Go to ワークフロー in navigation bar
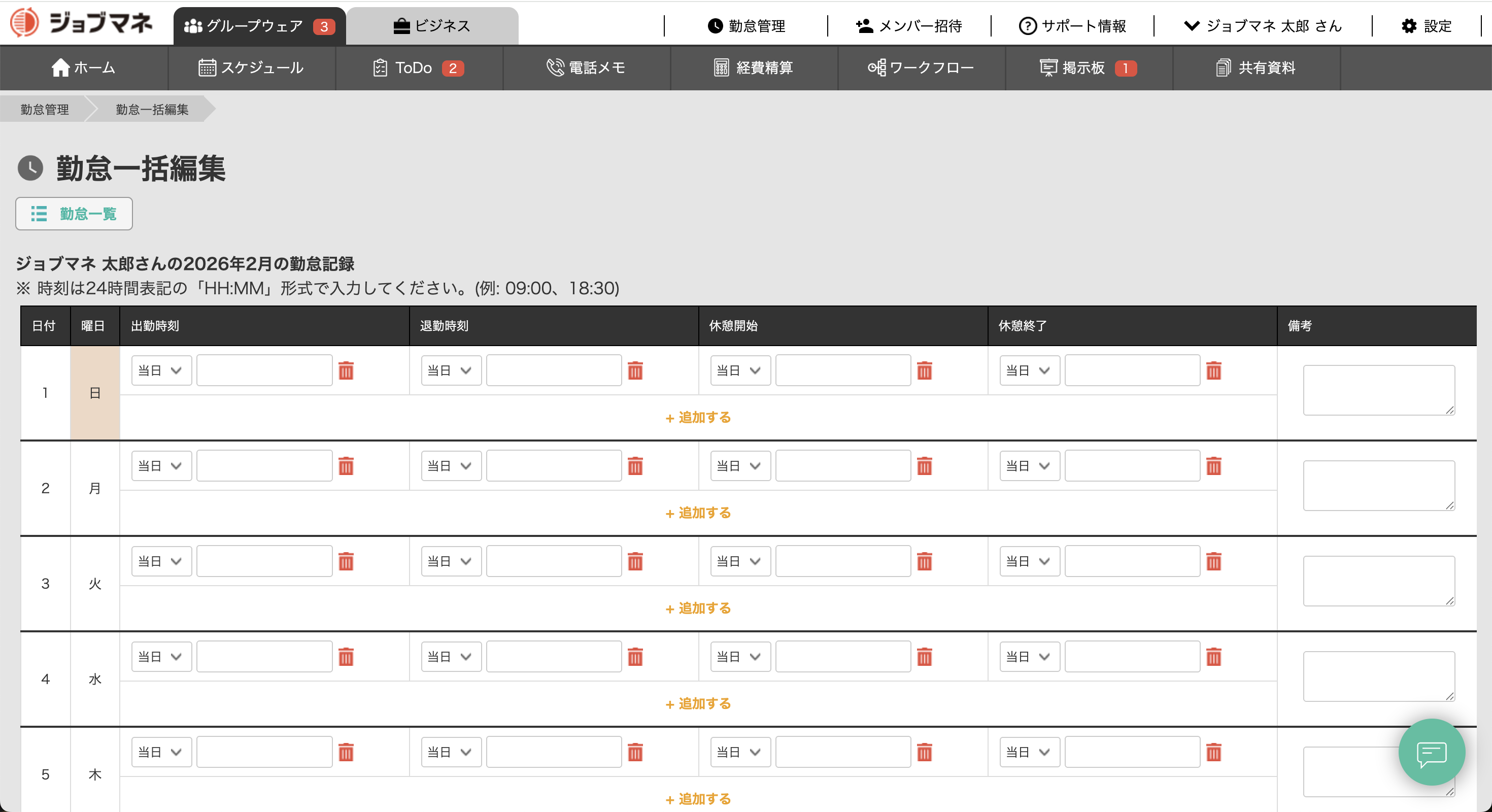 [921, 68]
